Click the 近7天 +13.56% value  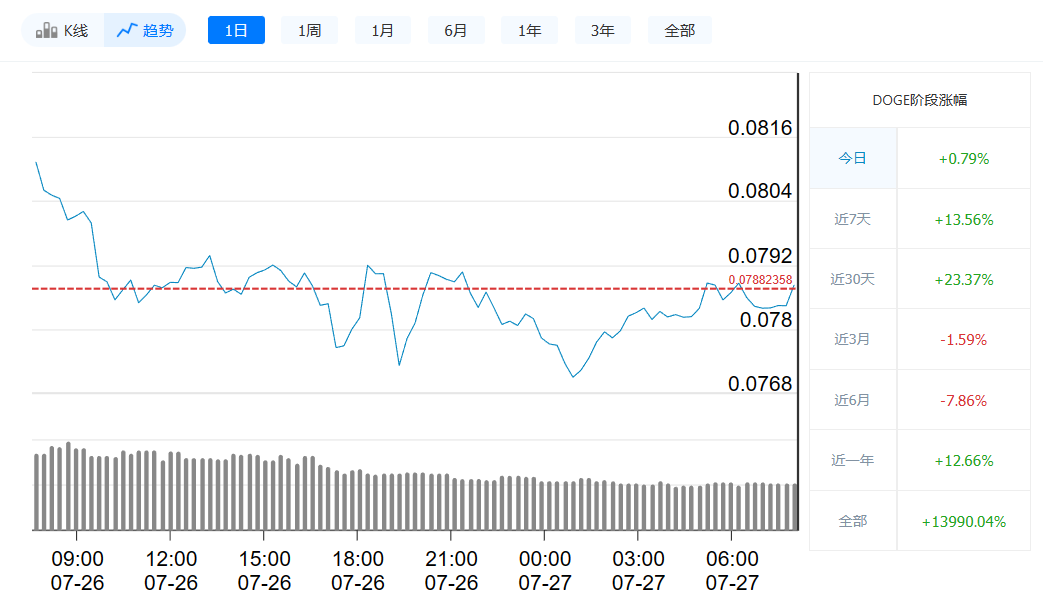tap(963, 218)
